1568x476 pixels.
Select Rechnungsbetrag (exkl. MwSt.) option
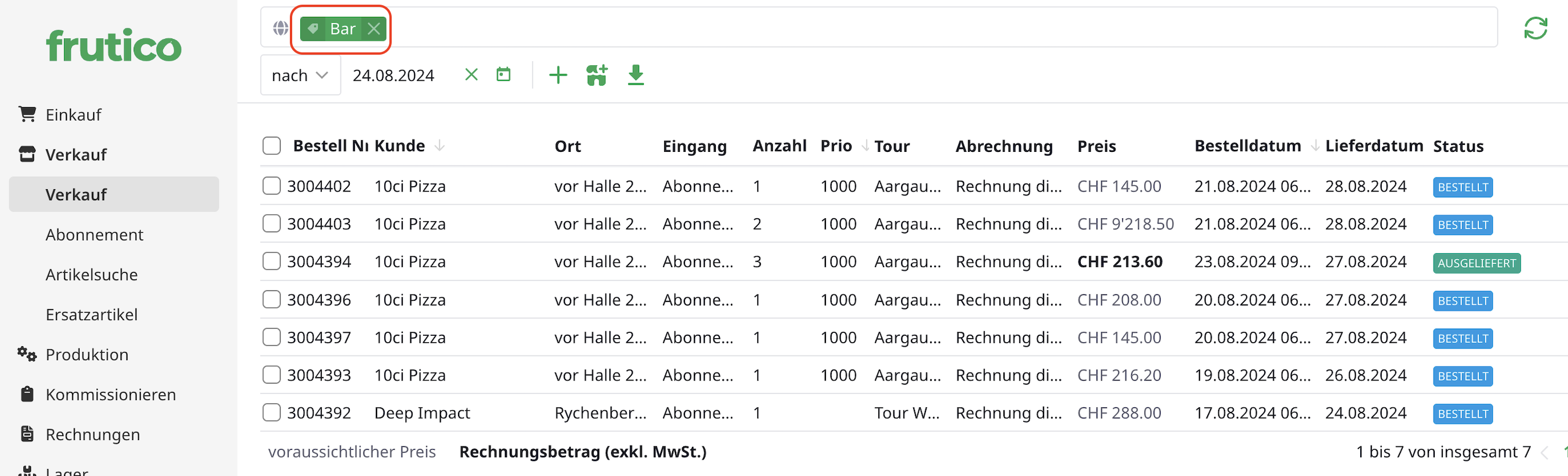coord(583,452)
